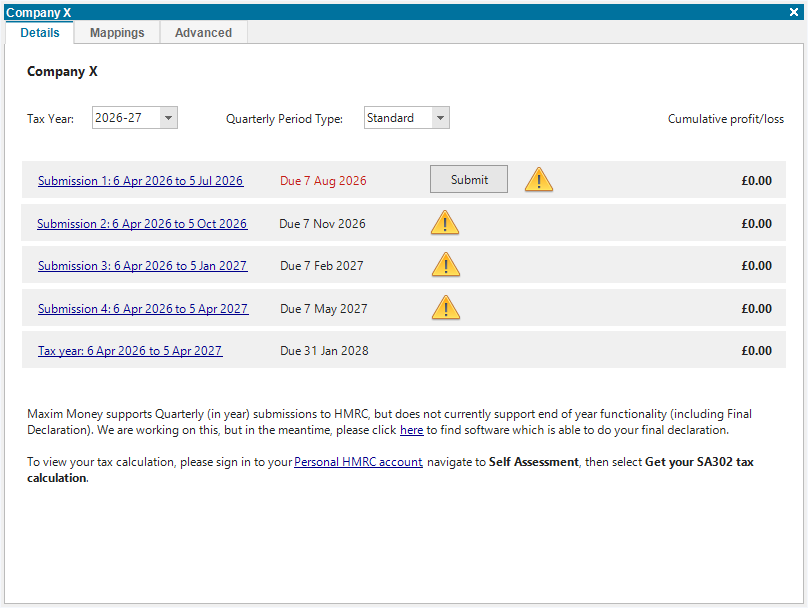Go to the Advanced tab
Viewport: 808px width, 608px height.
pyautogui.click(x=204, y=32)
